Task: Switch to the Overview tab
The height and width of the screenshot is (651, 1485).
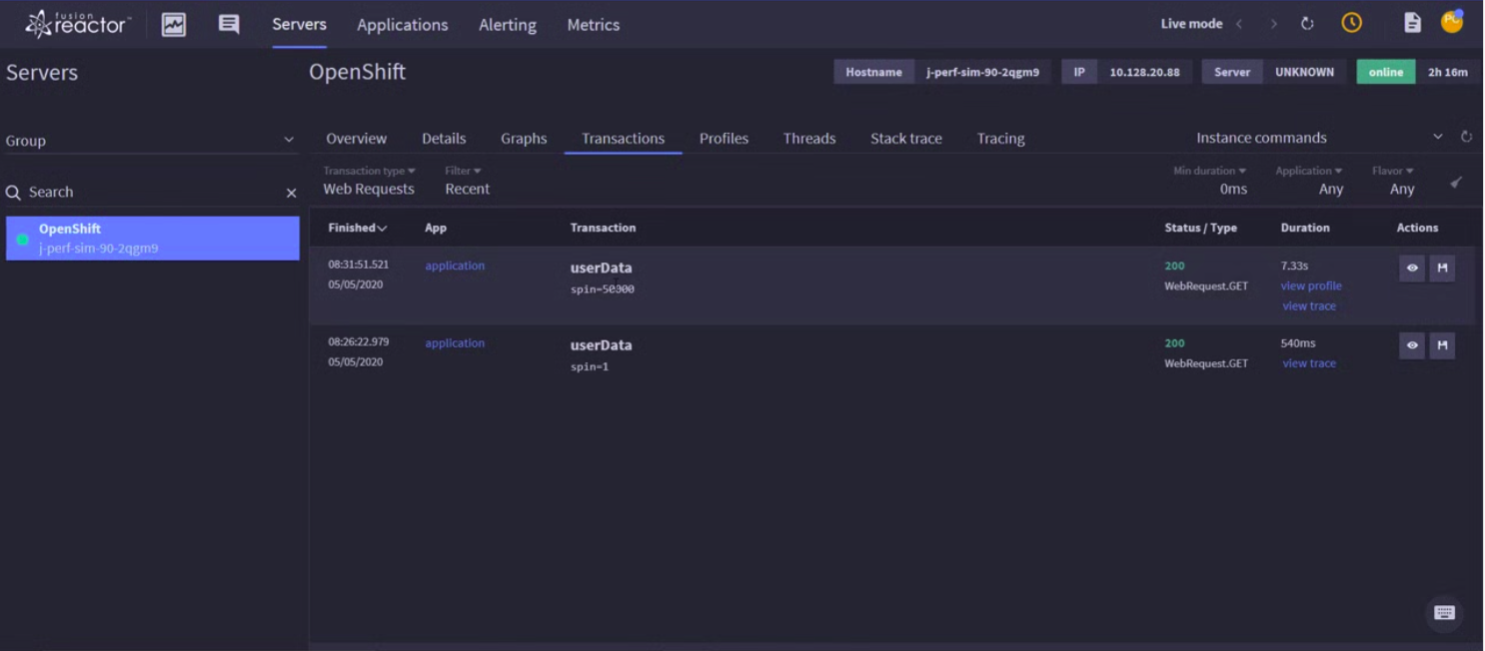Action: pyautogui.click(x=356, y=139)
